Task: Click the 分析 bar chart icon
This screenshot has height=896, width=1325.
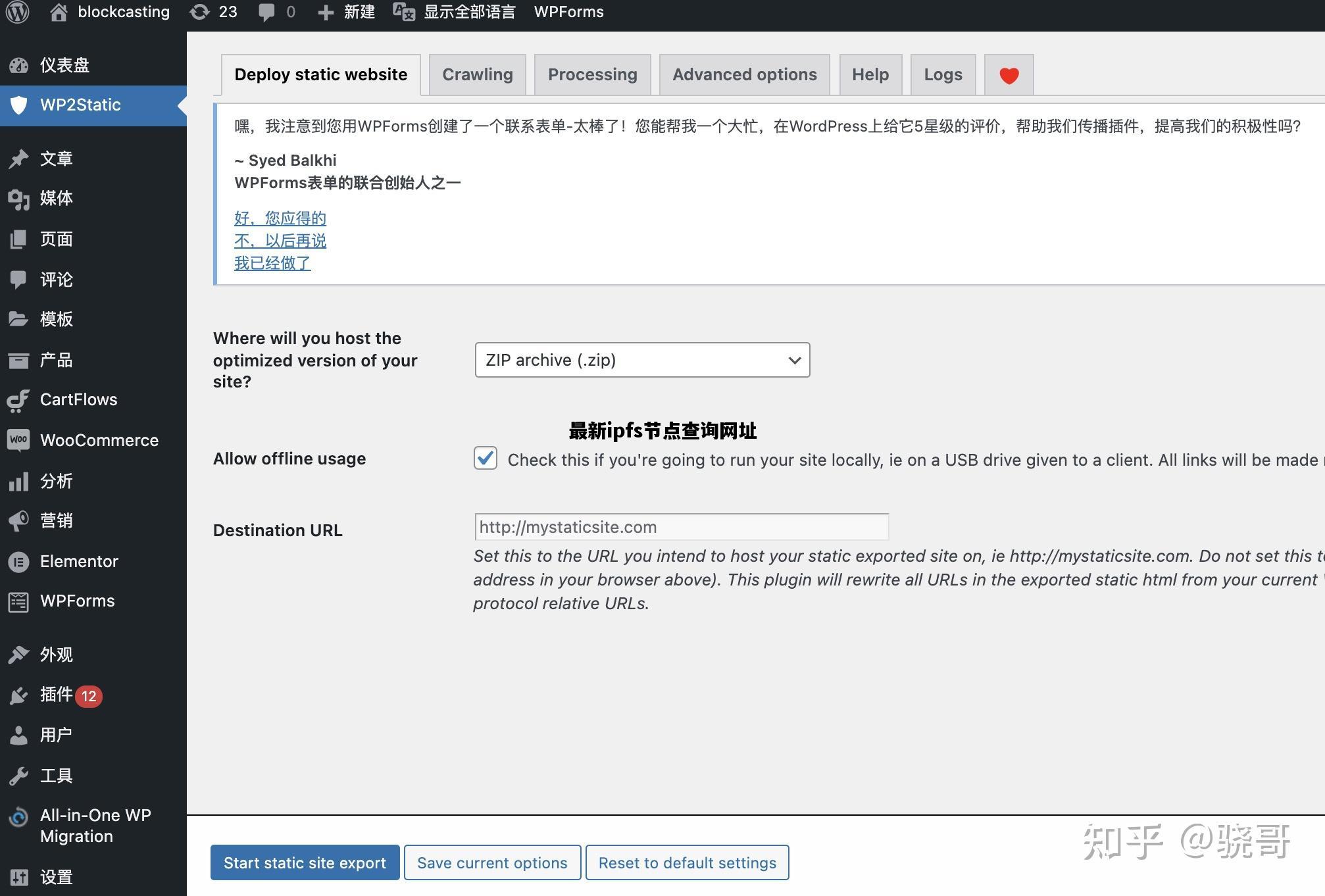Action: (x=18, y=482)
